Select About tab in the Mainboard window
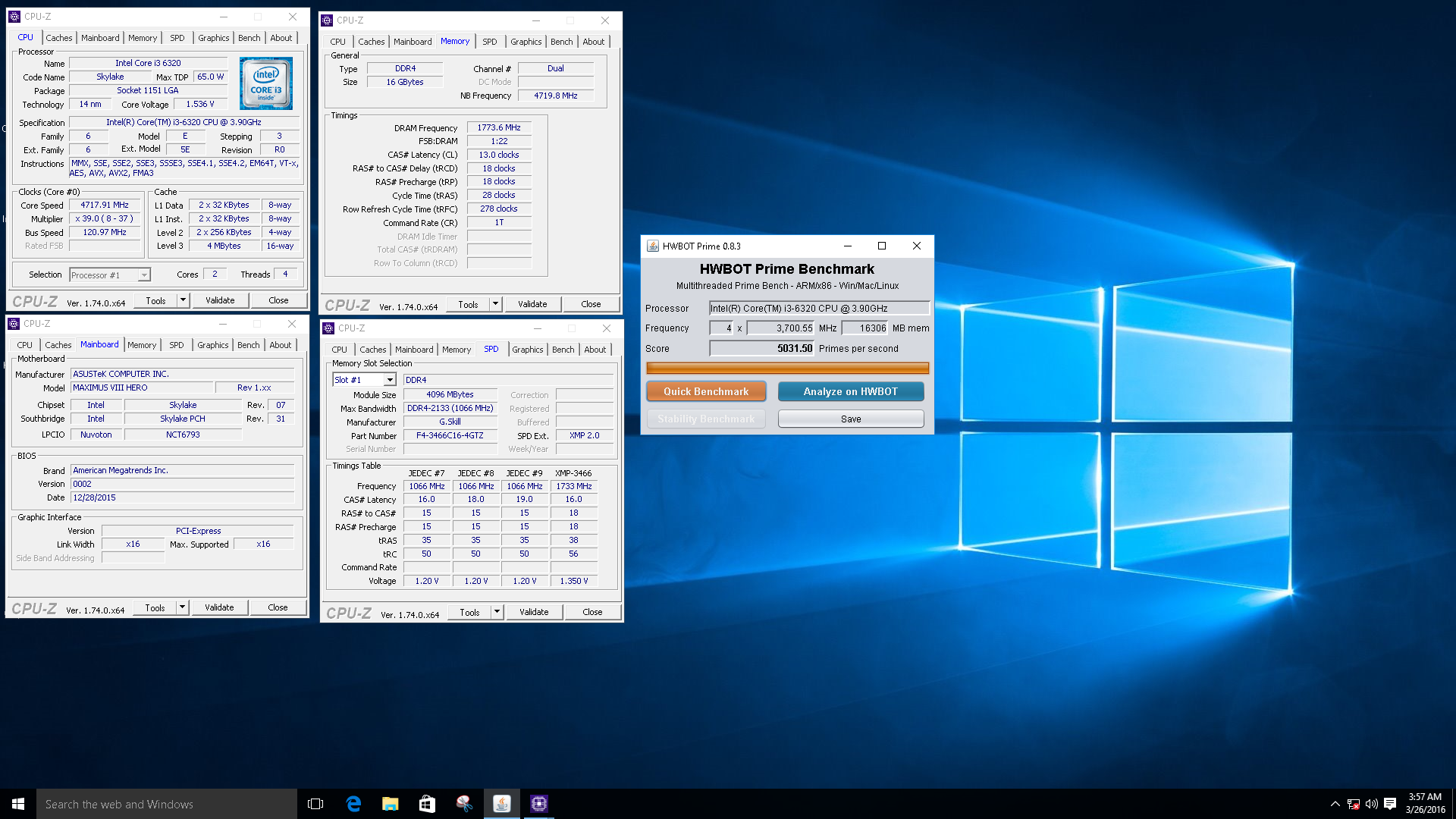1456x819 pixels. [x=281, y=345]
